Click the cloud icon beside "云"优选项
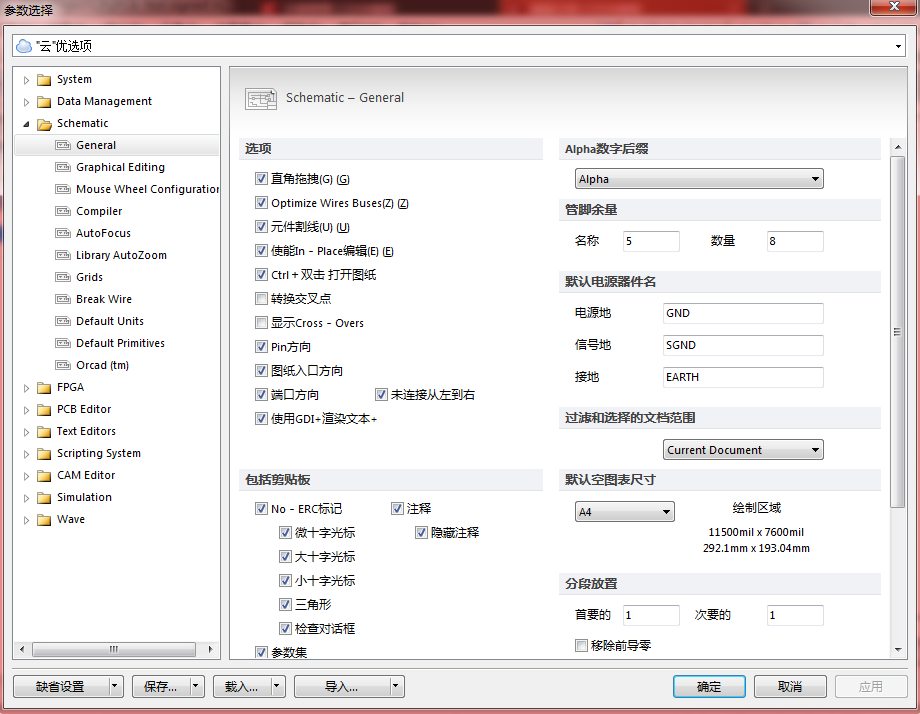Image resolution: width=920 pixels, height=714 pixels. (x=24, y=46)
